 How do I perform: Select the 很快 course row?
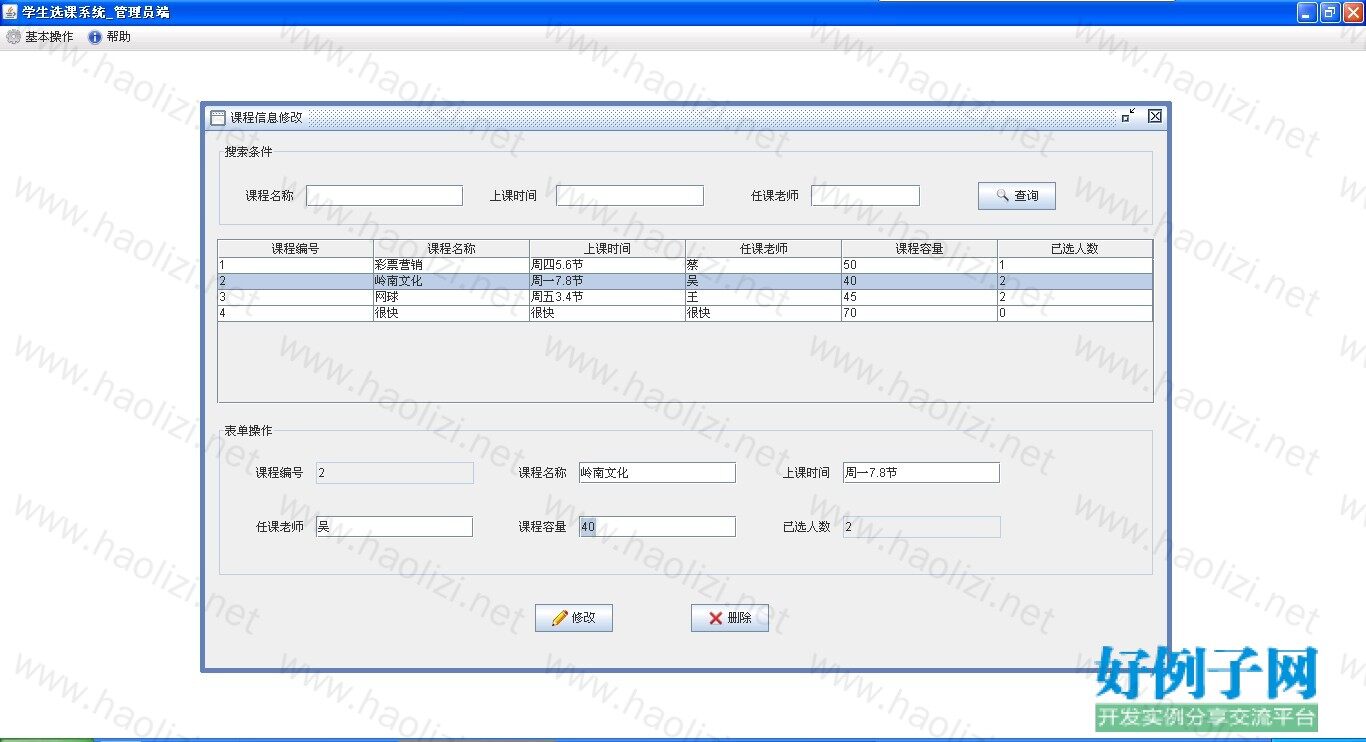click(x=451, y=313)
